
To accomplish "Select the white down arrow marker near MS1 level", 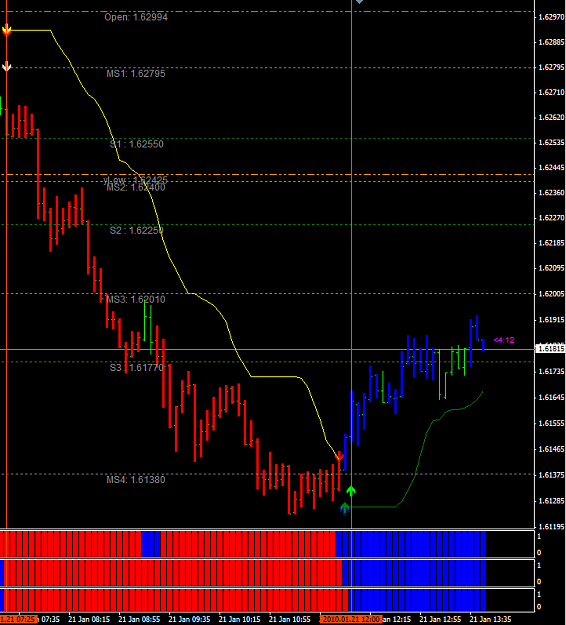I will 6,66.
